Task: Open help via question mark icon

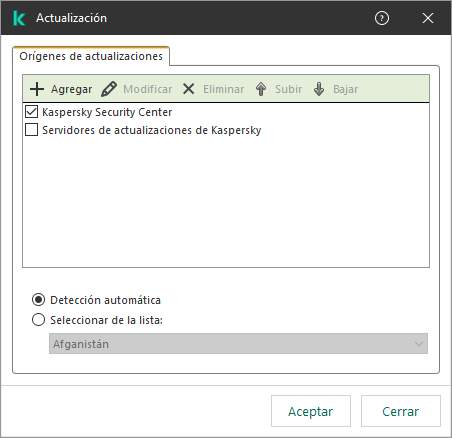Action: point(382,18)
